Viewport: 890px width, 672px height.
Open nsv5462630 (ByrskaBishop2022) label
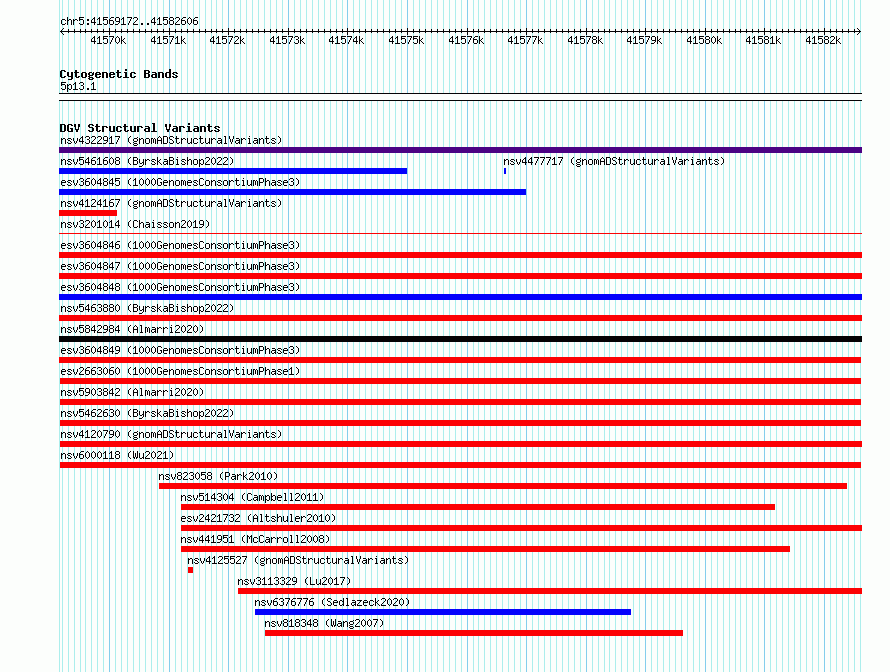147,413
